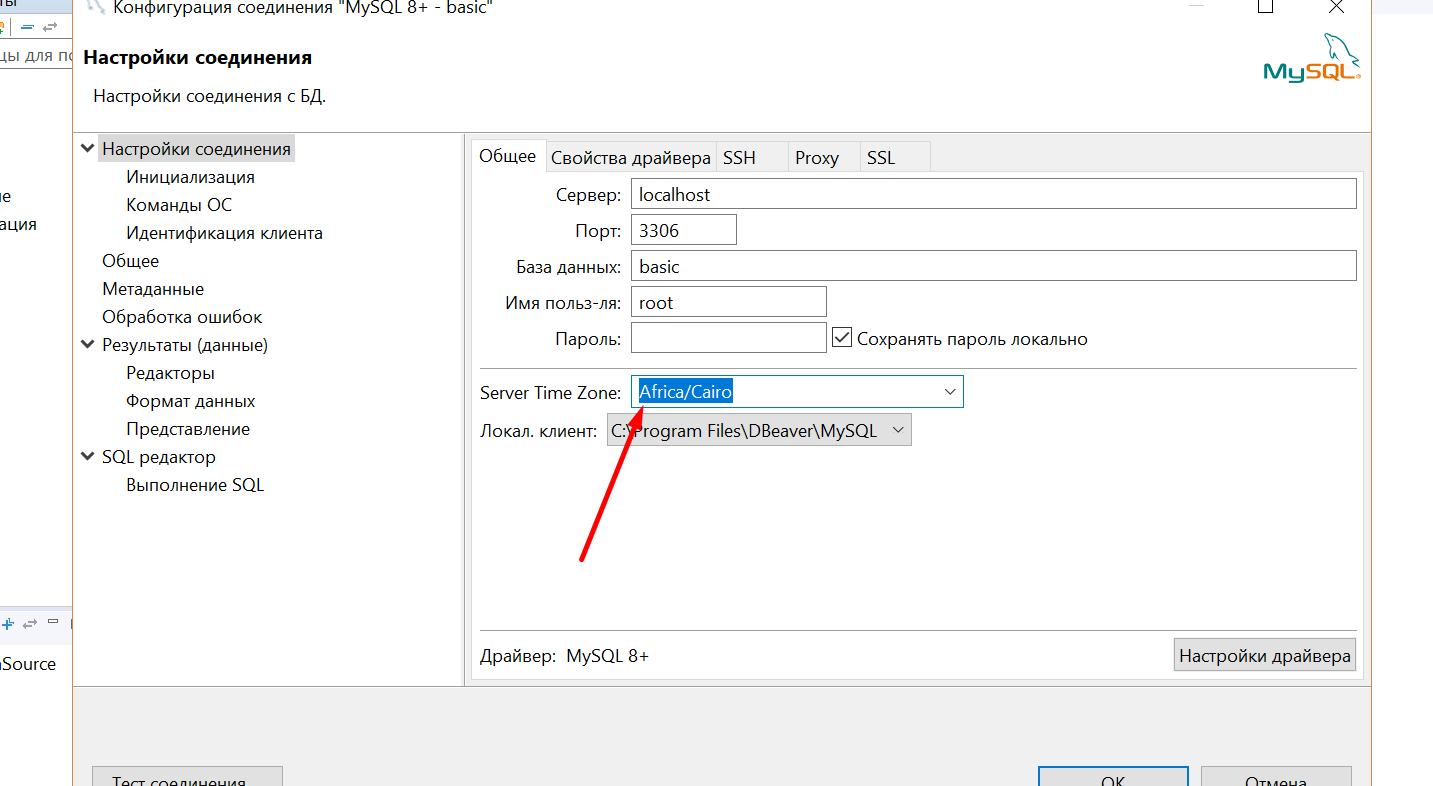
Task: Confirm the dialog with OK
Action: pyautogui.click(x=1113, y=776)
